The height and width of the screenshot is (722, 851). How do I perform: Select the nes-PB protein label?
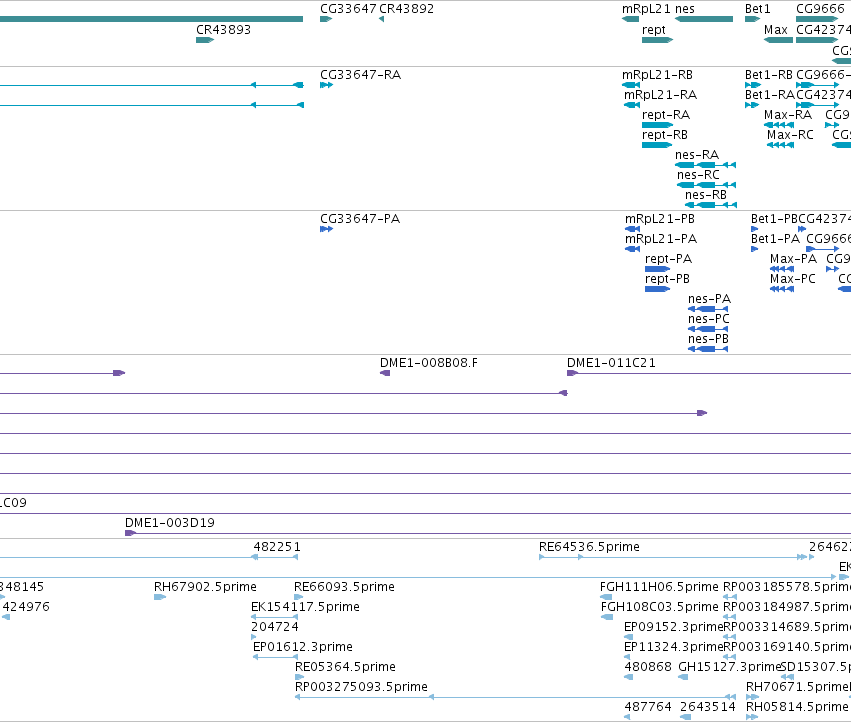pyautogui.click(x=708, y=339)
